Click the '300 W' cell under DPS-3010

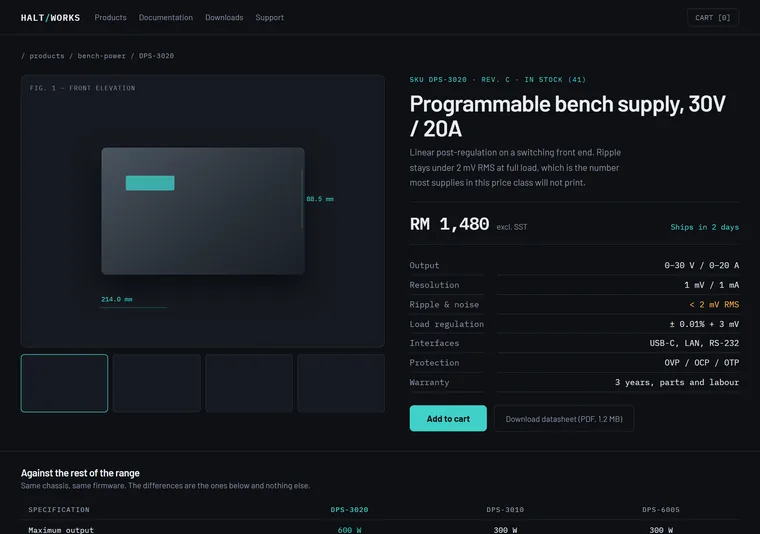click(x=505, y=530)
